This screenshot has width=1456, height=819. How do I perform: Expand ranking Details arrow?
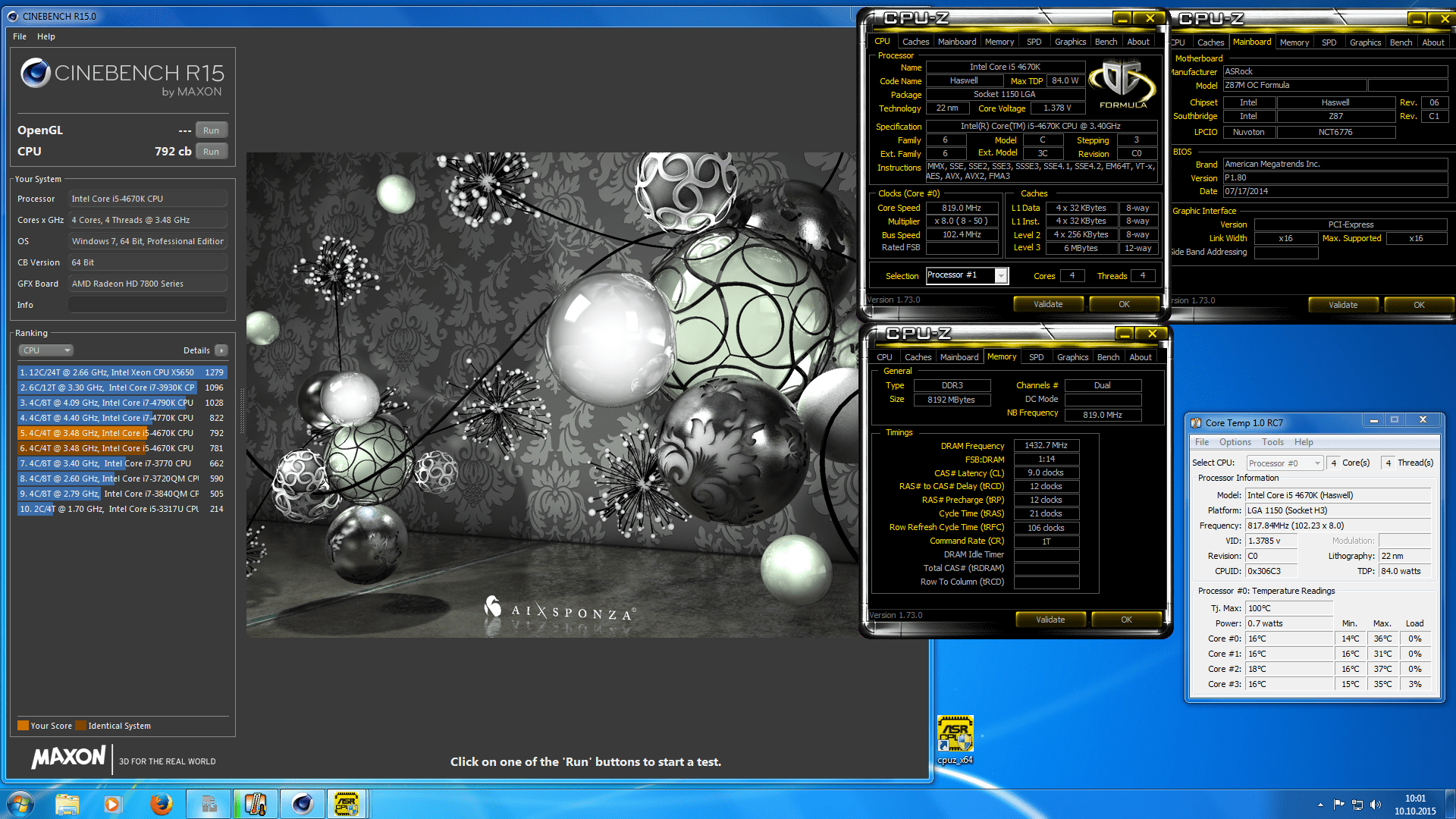[221, 350]
